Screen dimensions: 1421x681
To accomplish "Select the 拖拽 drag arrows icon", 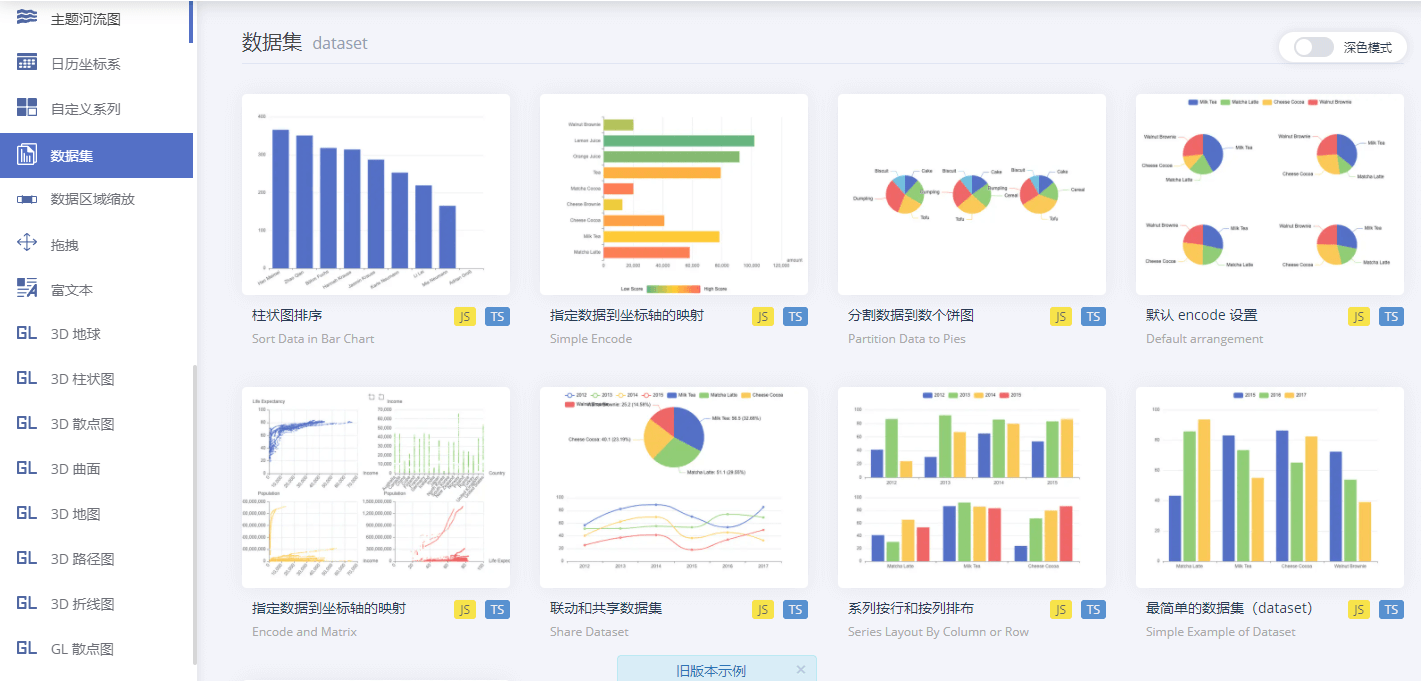I will coord(28,245).
